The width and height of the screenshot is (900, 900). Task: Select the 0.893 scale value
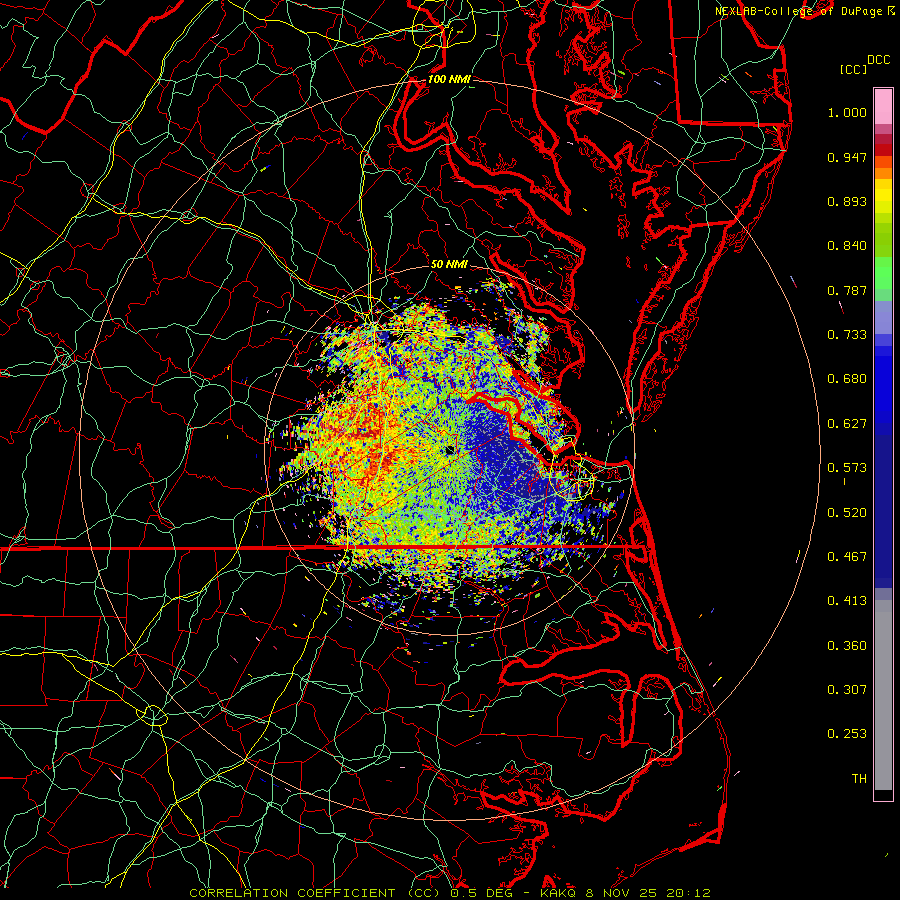(x=847, y=201)
